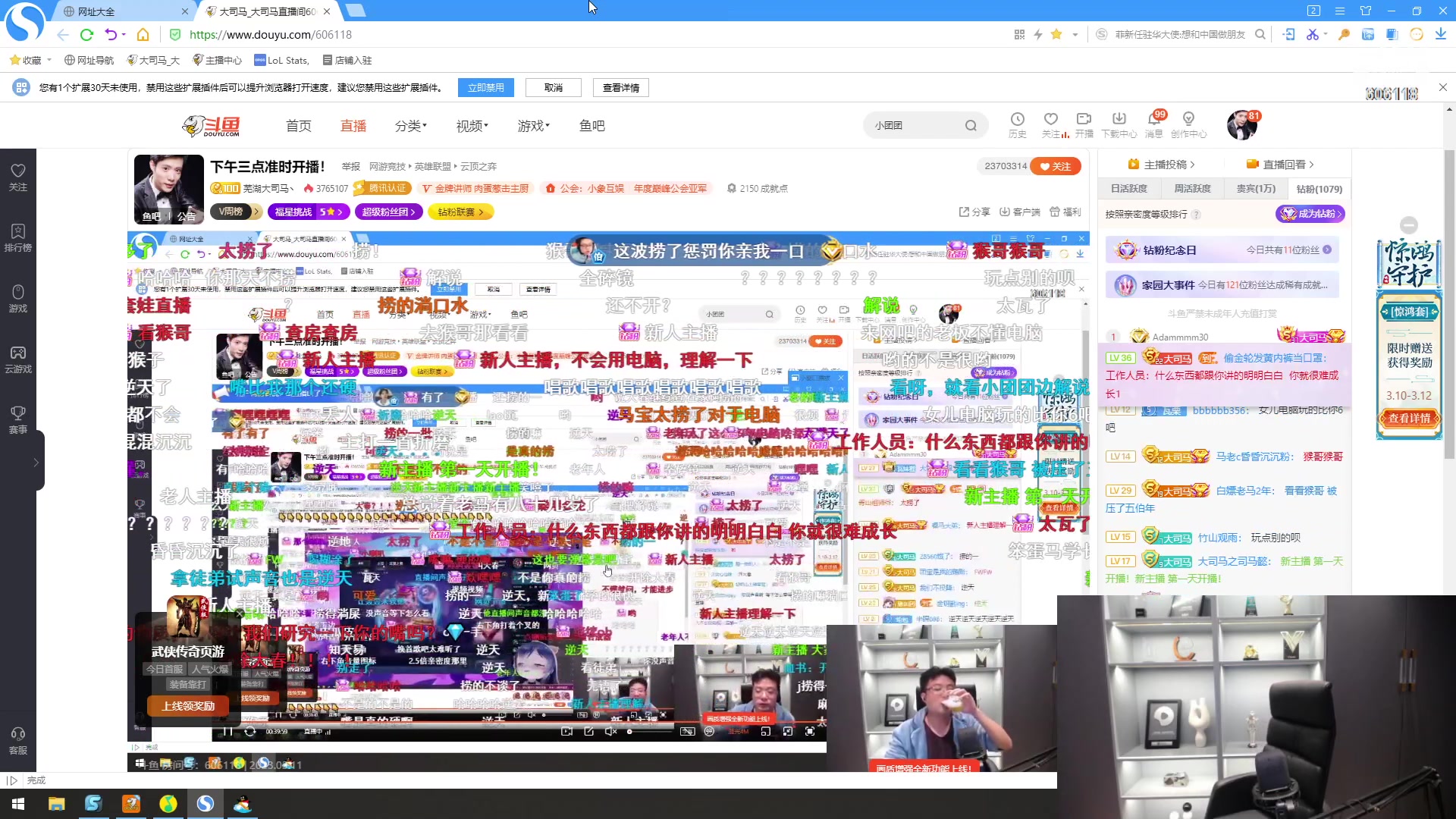Expand the 游戏 navigation dropdown

tap(534, 126)
